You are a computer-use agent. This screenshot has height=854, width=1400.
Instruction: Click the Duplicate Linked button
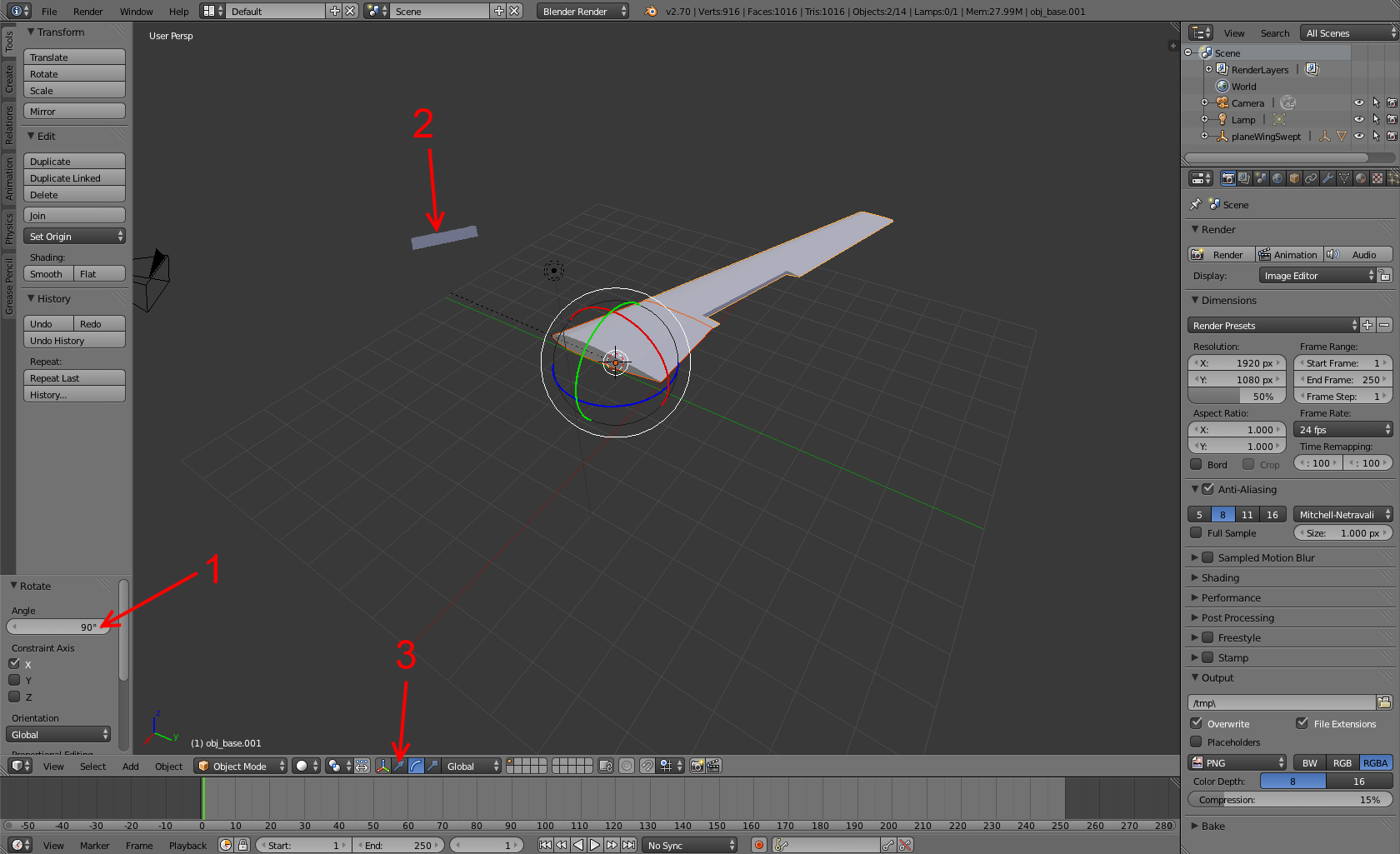coord(74,178)
